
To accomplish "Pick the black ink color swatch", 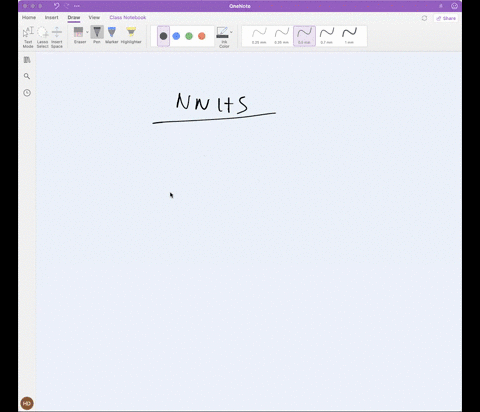I will pyautogui.click(x=163, y=36).
